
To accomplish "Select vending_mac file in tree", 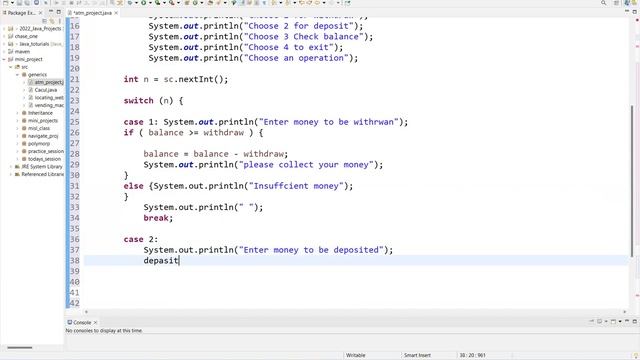I will (49, 105).
